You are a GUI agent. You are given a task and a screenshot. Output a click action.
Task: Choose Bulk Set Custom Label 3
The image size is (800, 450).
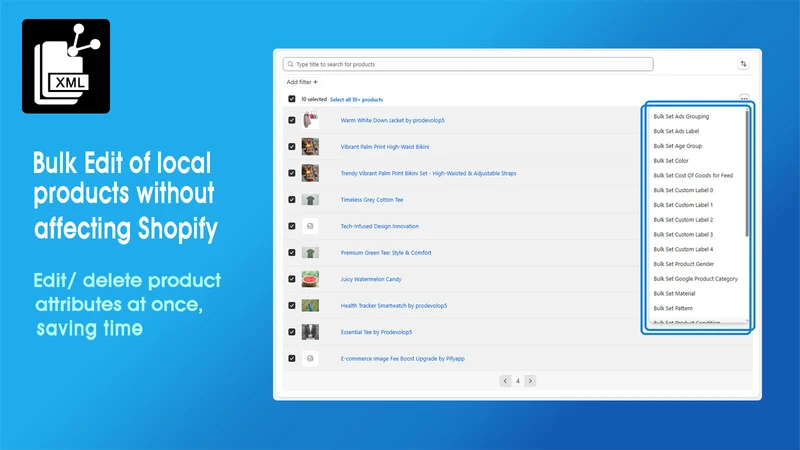pos(683,235)
